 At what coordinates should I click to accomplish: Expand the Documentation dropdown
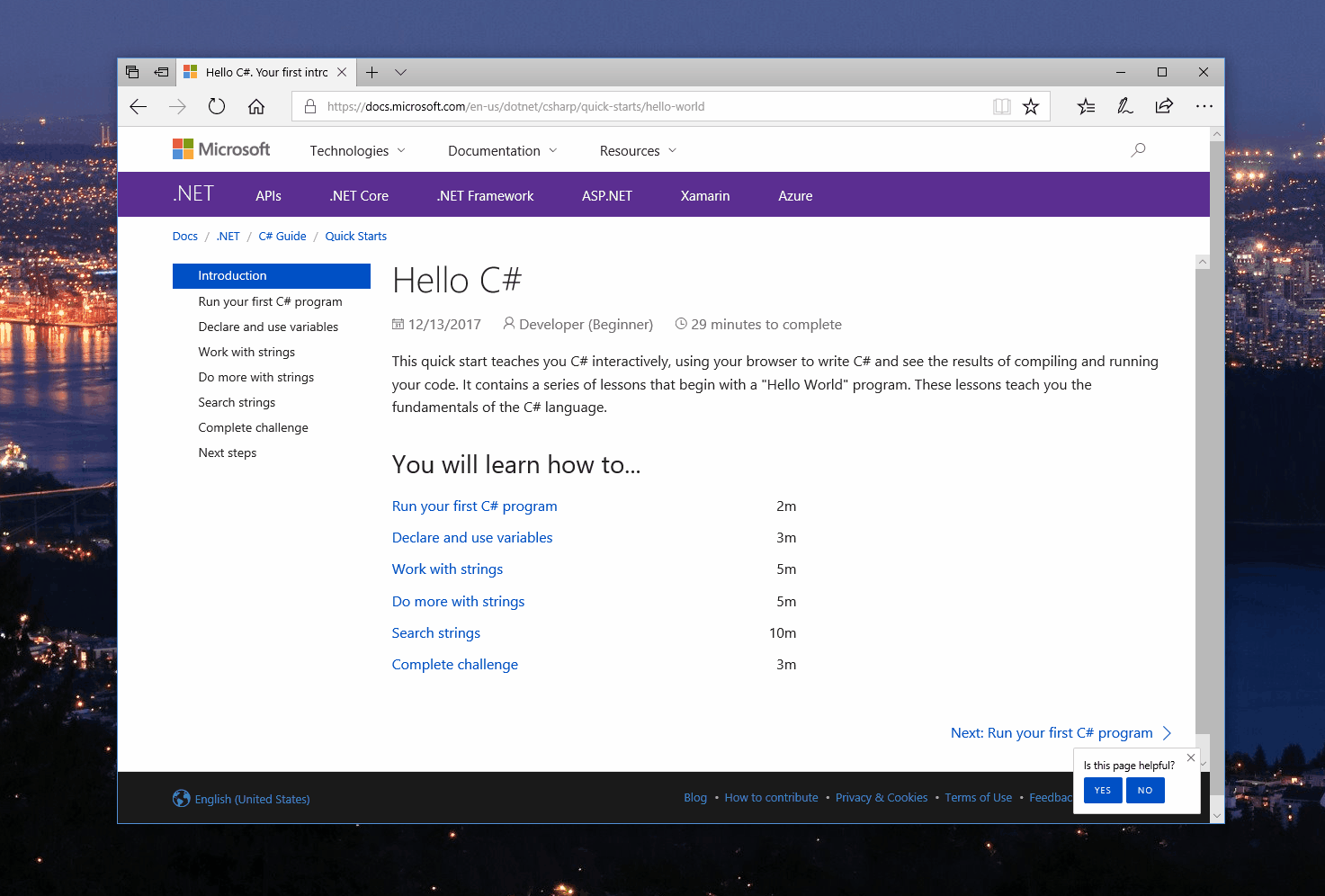point(502,151)
